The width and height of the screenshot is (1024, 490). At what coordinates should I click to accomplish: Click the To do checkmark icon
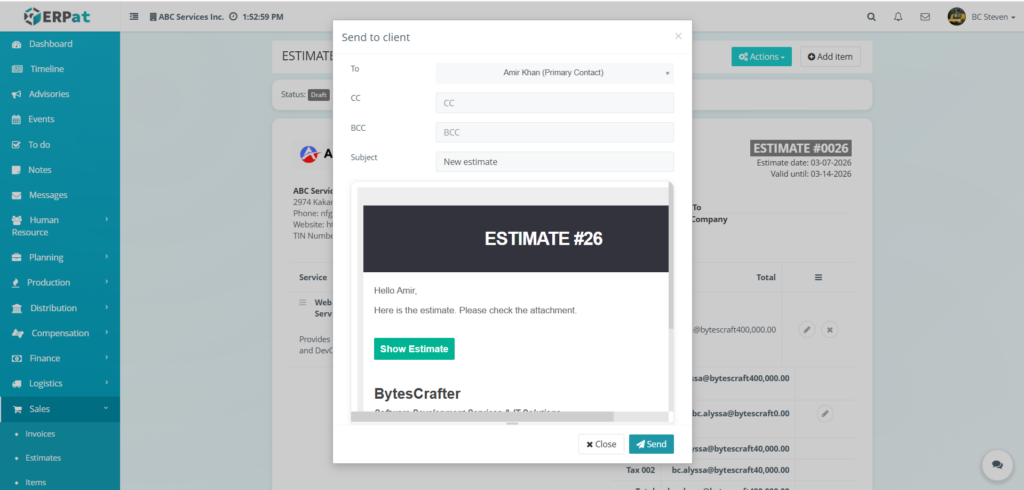[x=17, y=145]
